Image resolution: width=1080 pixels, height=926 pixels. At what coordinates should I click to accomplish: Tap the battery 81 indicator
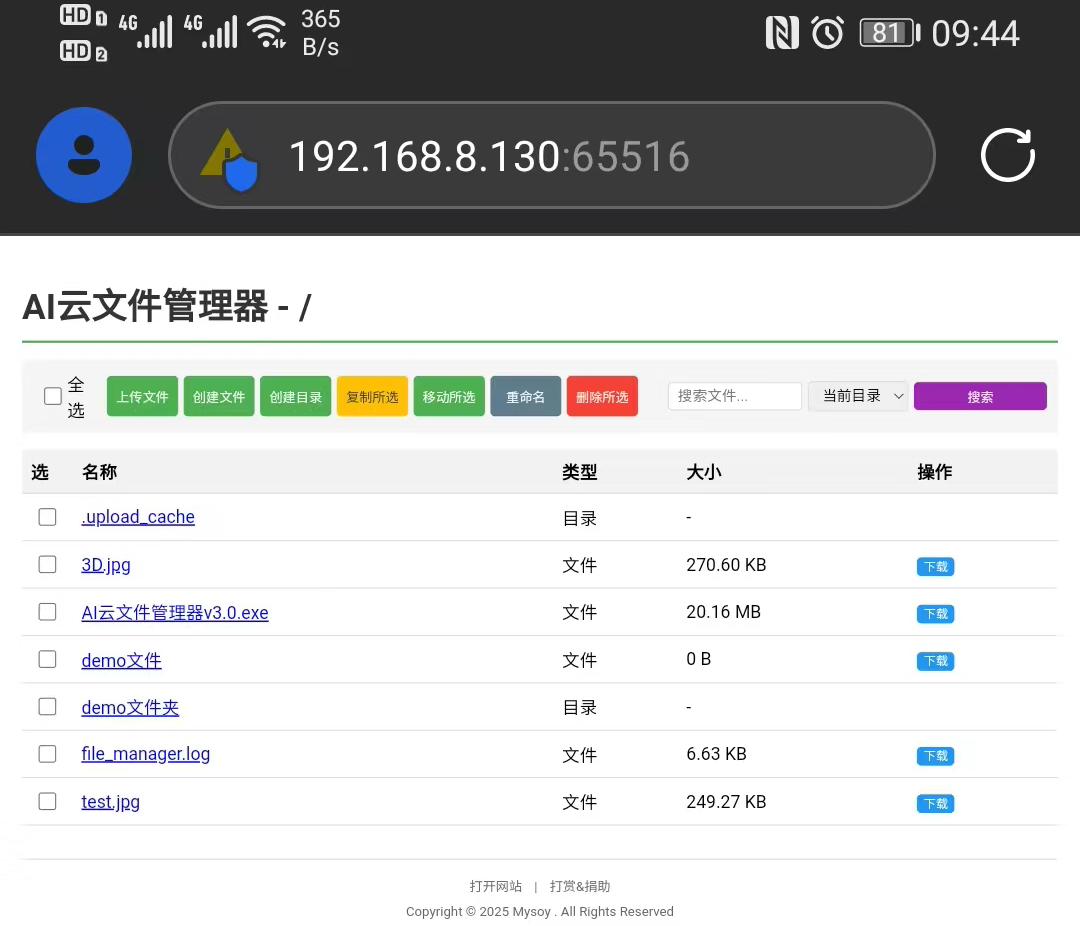(890, 33)
